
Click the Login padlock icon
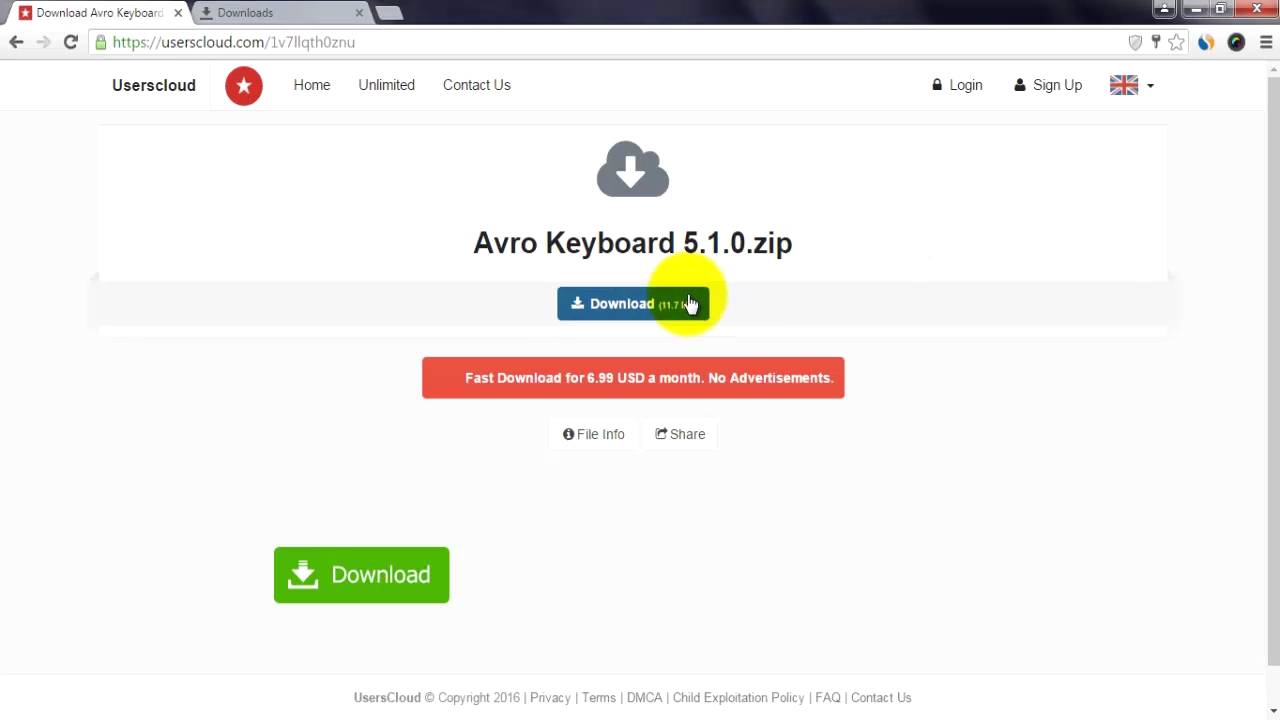937,85
